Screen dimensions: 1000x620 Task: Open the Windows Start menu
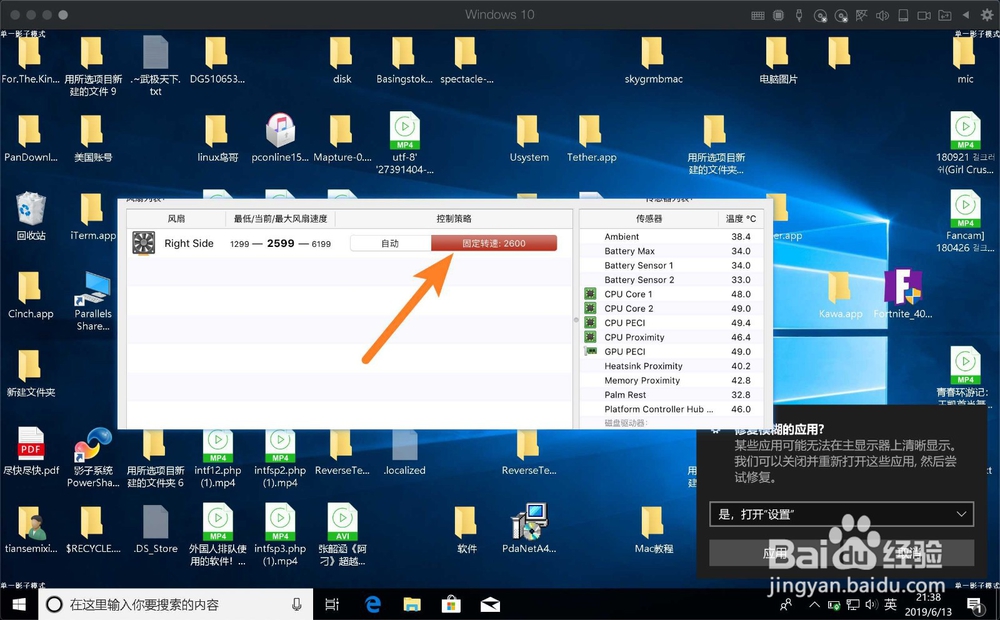(19, 604)
